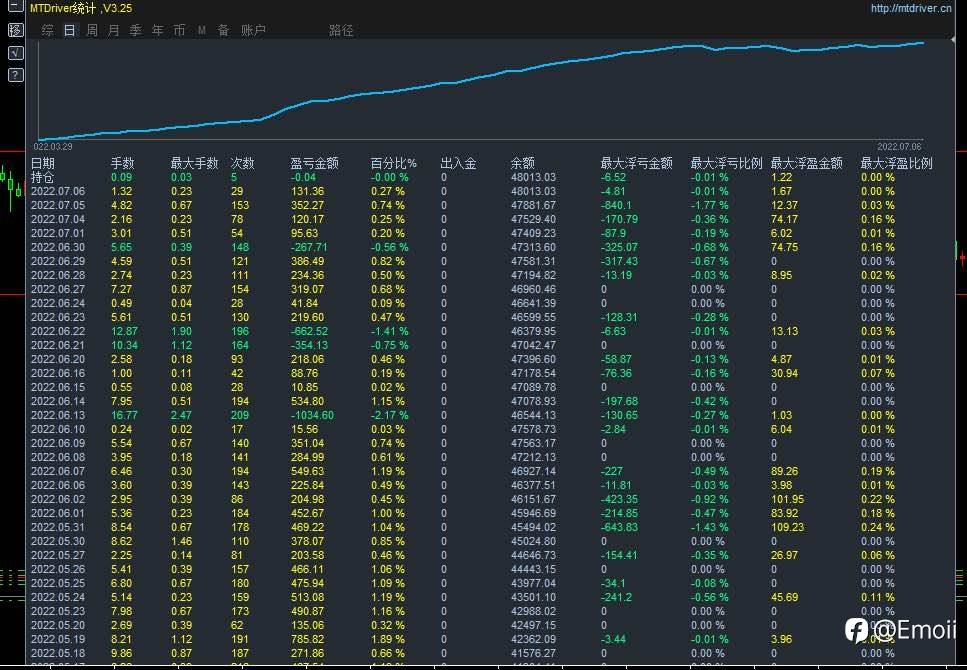Click the 最大浮盈金额 column header
The width and height of the screenshot is (967, 670).
coord(806,163)
